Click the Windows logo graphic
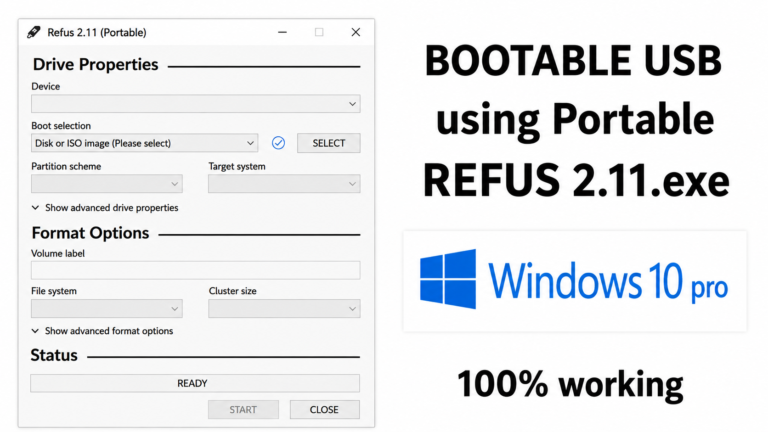The height and width of the screenshot is (432, 768). click(448, 279)
